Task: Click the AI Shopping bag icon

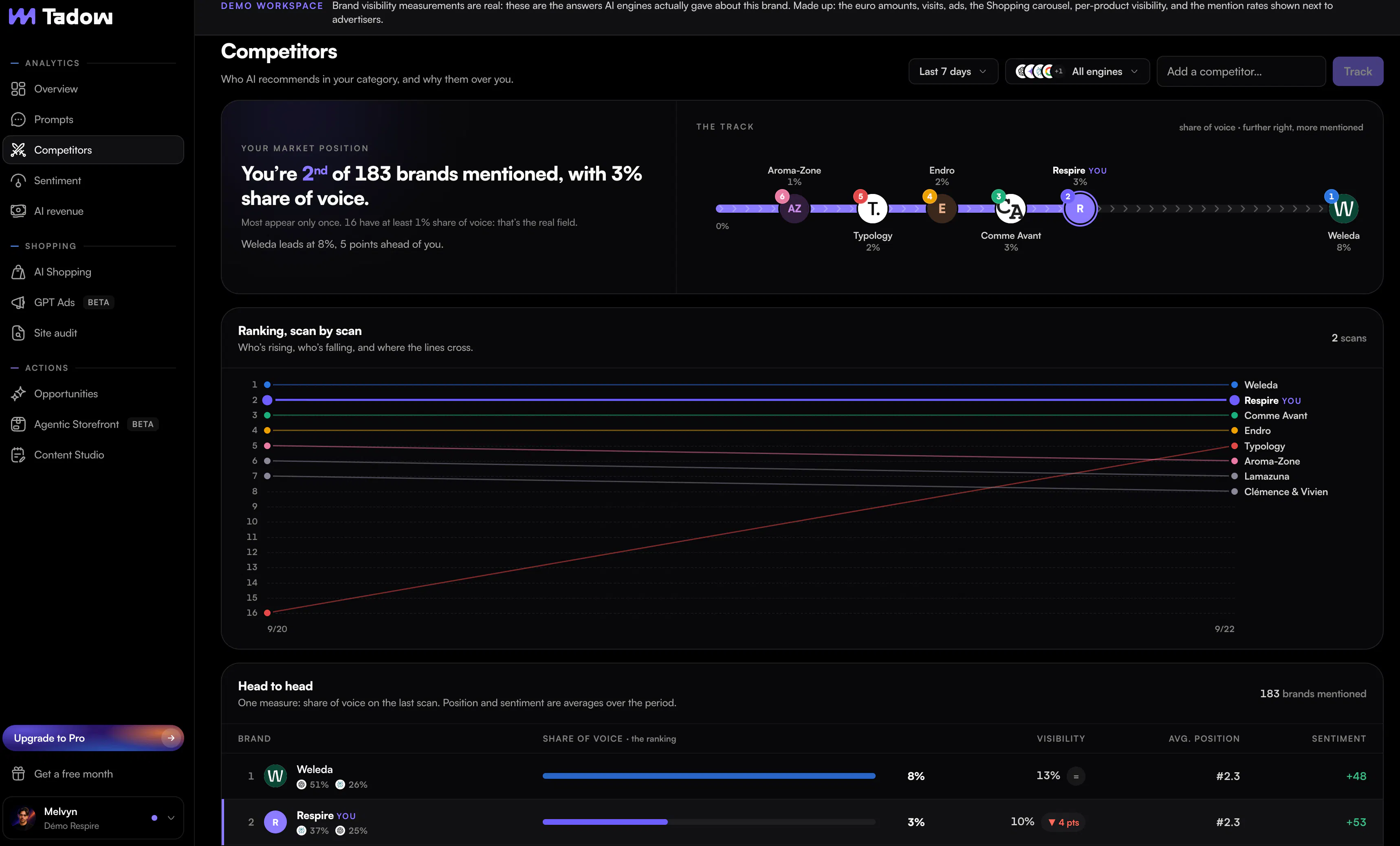Action: pyautogui.click(x=18, y=272)
